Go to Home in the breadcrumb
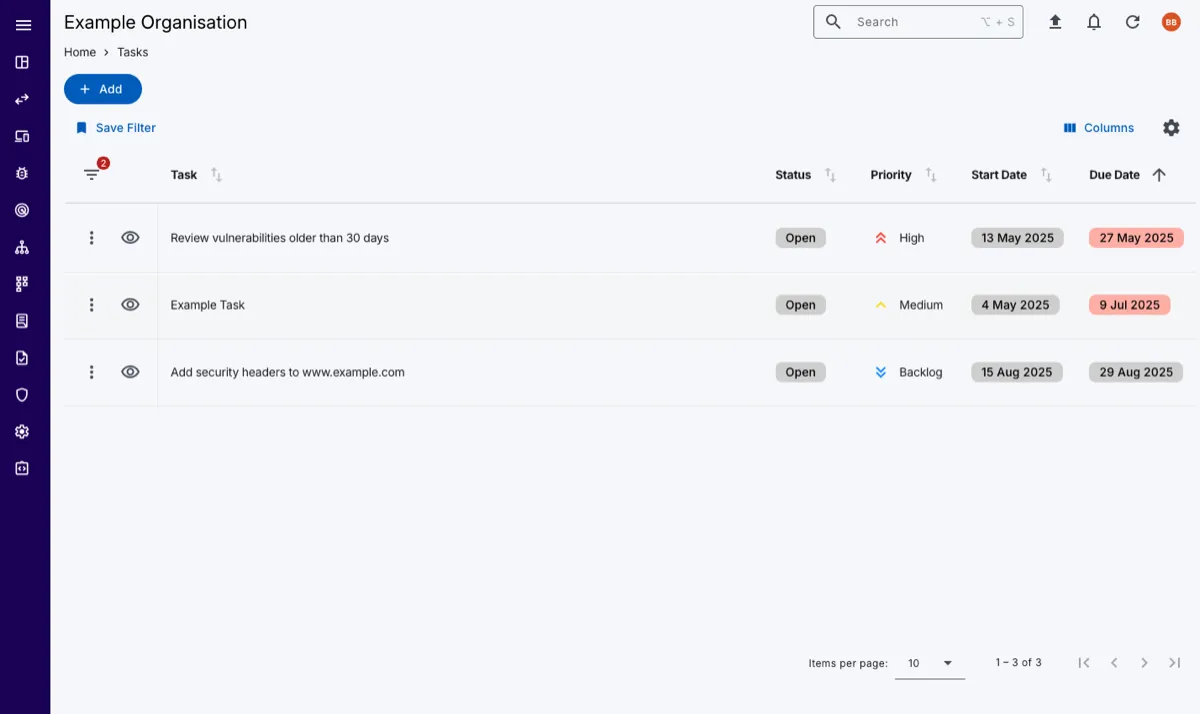The height and width of the screenshot is (714, 1200). click(80, 52)
